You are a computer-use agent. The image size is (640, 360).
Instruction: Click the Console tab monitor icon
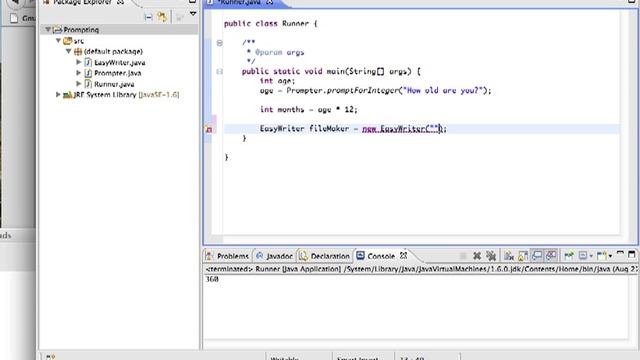(x=360, y=256)
